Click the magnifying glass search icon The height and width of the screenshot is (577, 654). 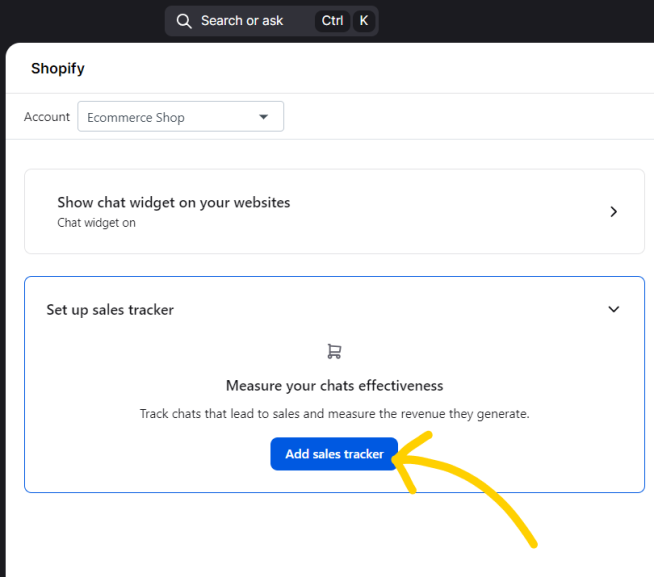coord(184,21)
